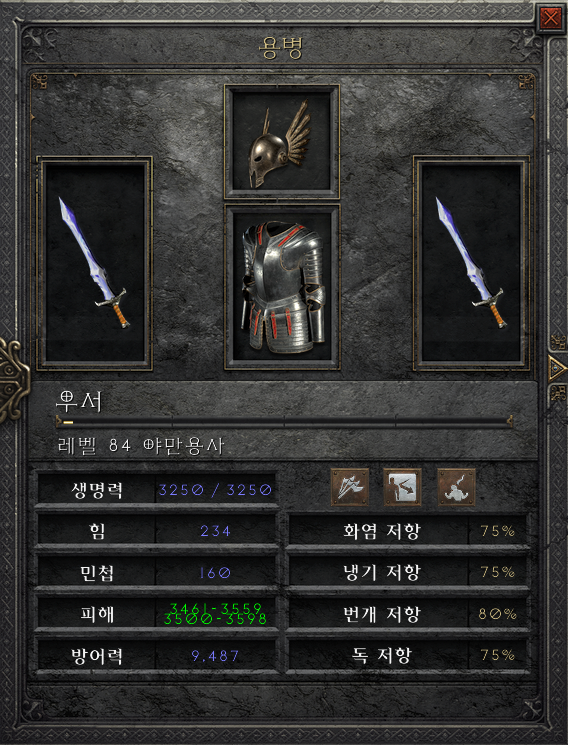Click the ornate handle on the left edge
The width and height of the screenshot is (568, 745).
coord(14,381)
